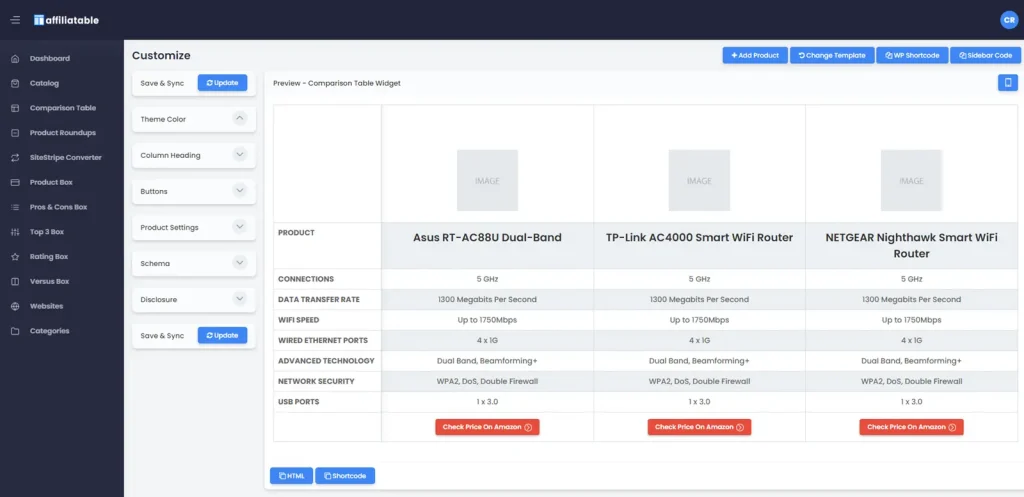Check Price On Amazon for TP-Link
1024x497 pixels.
click(x=699, y=427)
